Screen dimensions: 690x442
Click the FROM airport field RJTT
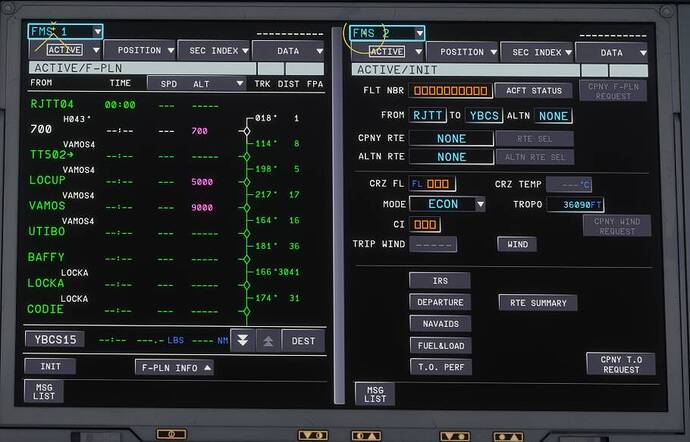[x=427, y=115]
